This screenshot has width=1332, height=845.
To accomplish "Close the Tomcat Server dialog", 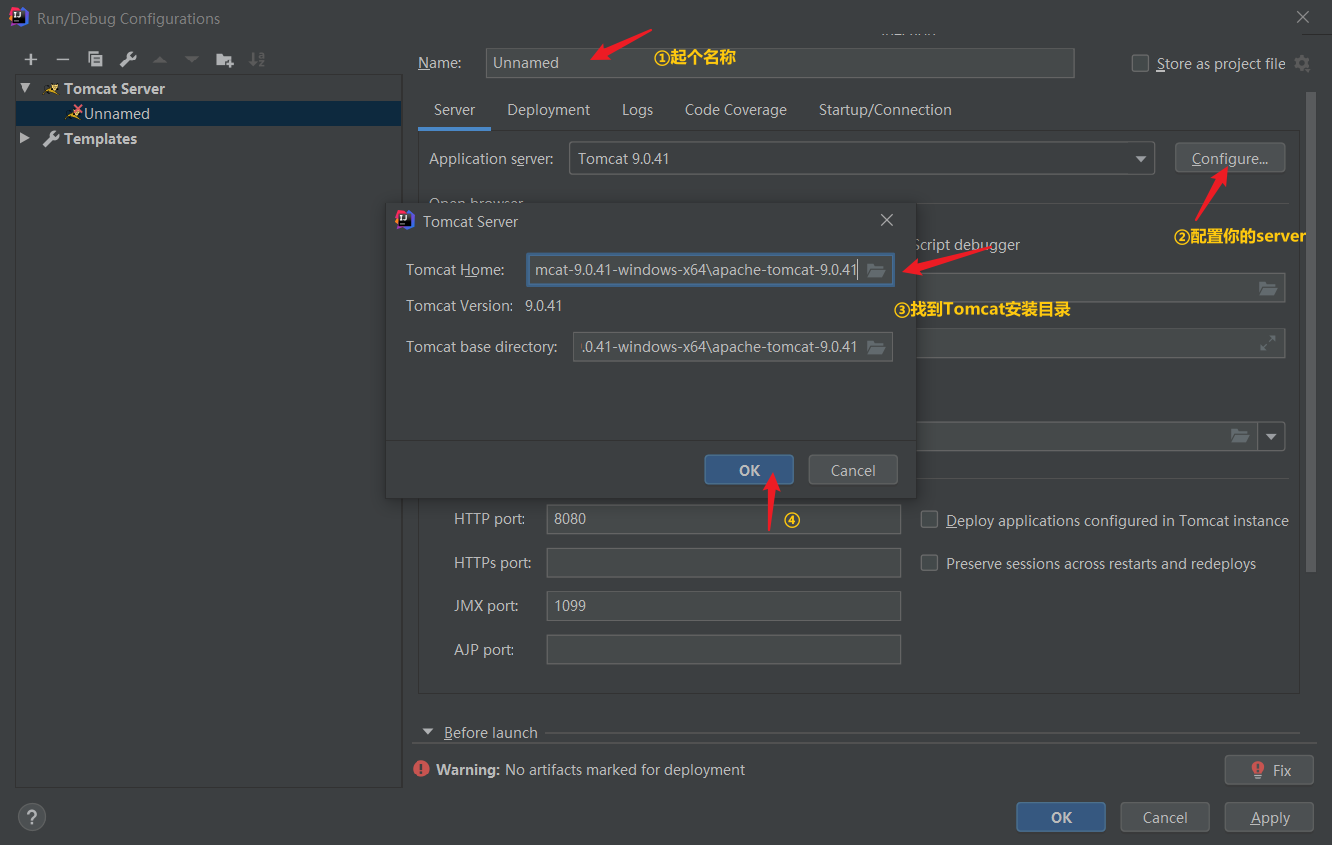I will point(886,220).
